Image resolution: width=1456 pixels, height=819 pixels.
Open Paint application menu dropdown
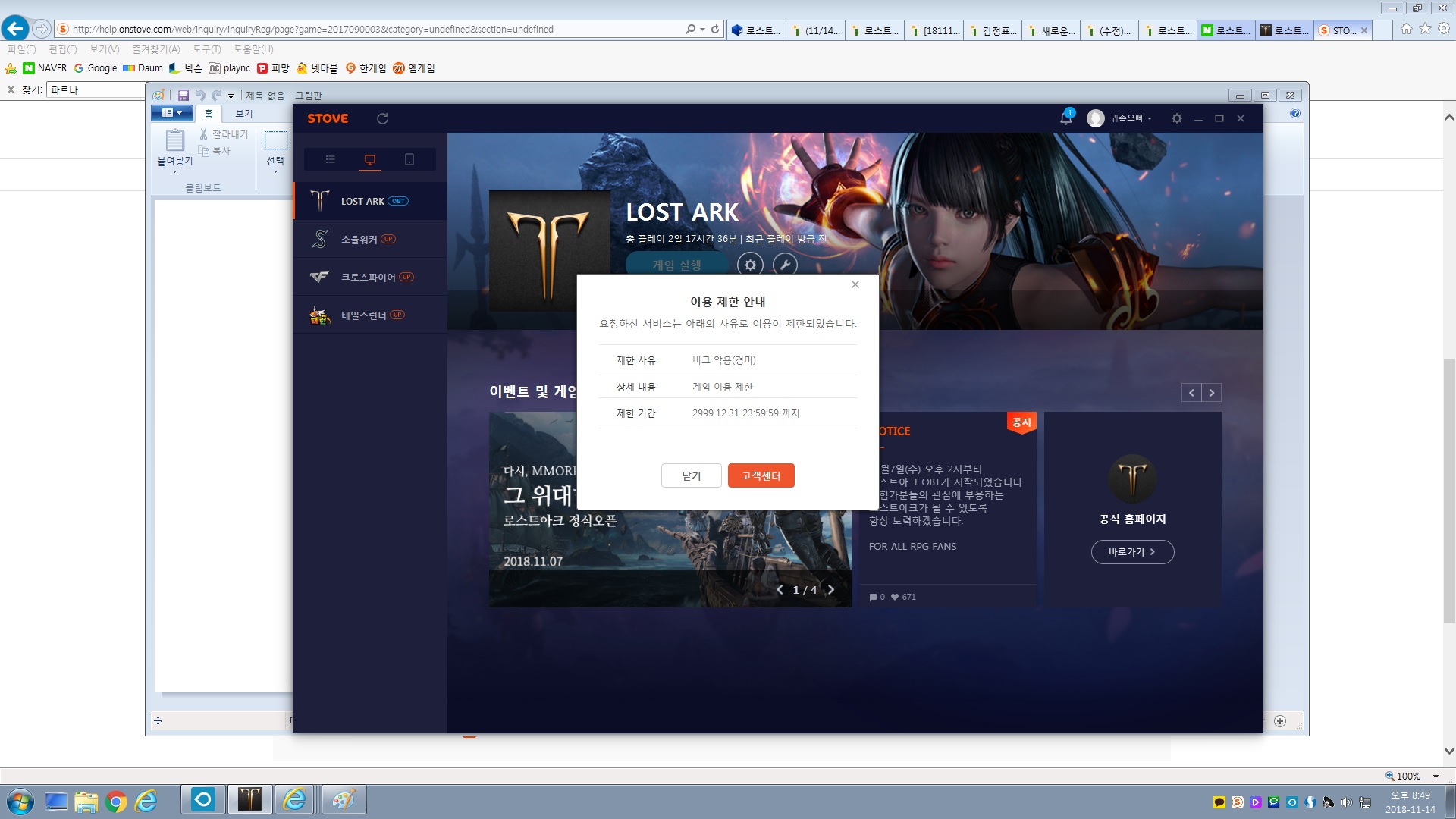(x=172, y=113)
